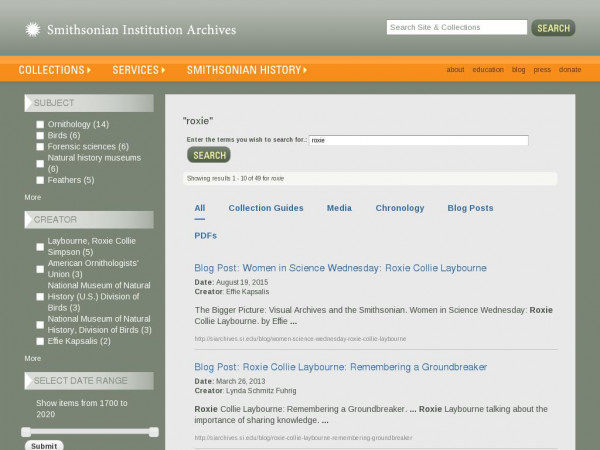Click the "roxie" results heading
600x450 pixels.
coord(198,121)
